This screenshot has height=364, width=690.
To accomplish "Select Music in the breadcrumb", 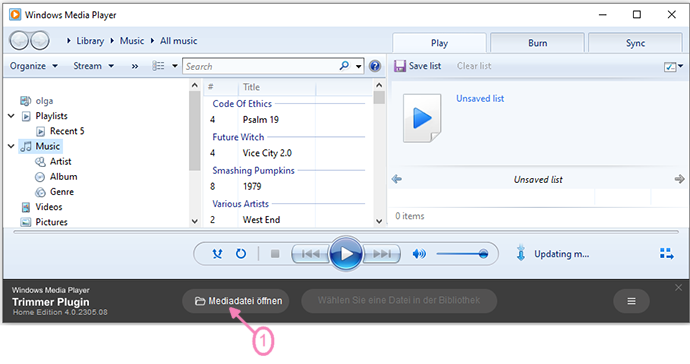I will [132, 41].
